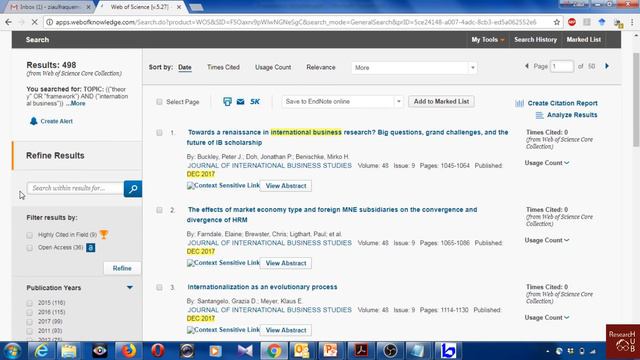Click the Analyze Results link

pos(572,115)
